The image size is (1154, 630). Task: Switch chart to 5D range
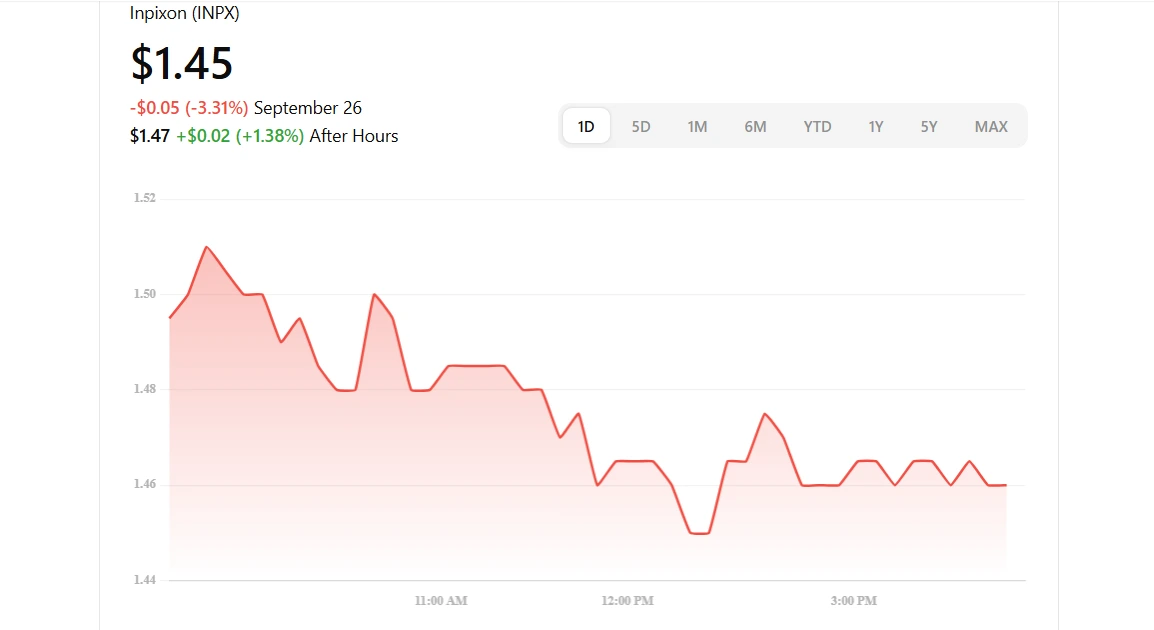[x=641, y=127]
